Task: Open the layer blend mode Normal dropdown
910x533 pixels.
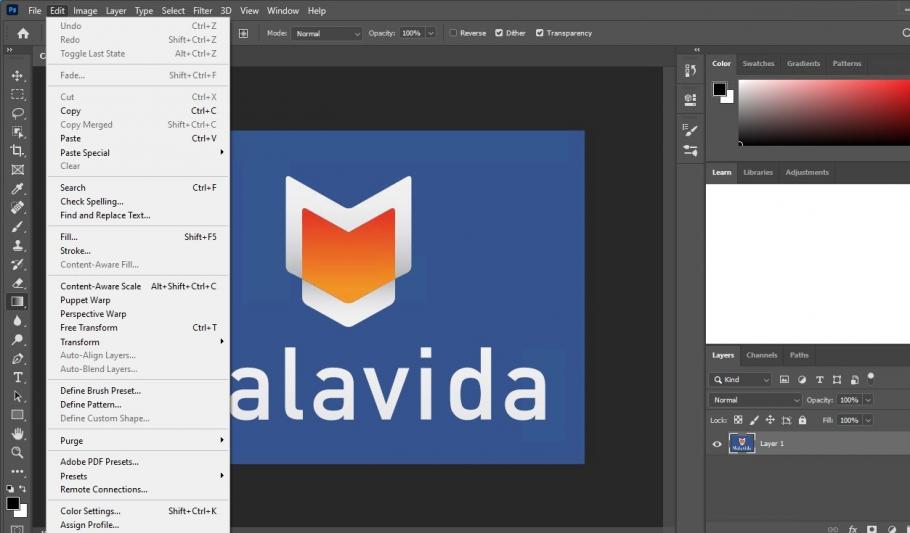Action: [755, 400]
